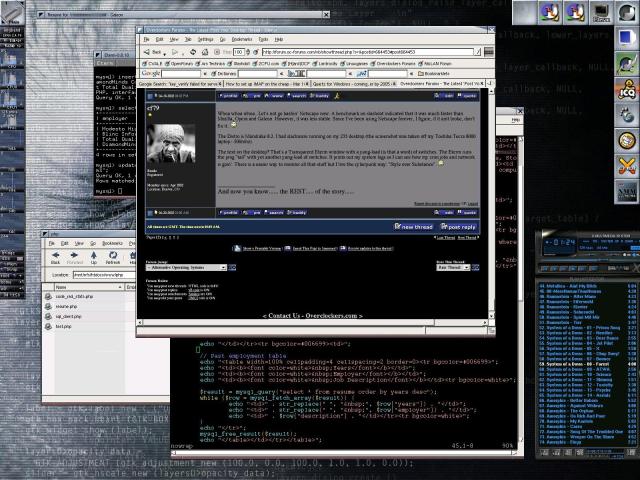Launch blue monitor icon in dock
This screenshot has width=640, height=480.
click(x=627, y=38)
